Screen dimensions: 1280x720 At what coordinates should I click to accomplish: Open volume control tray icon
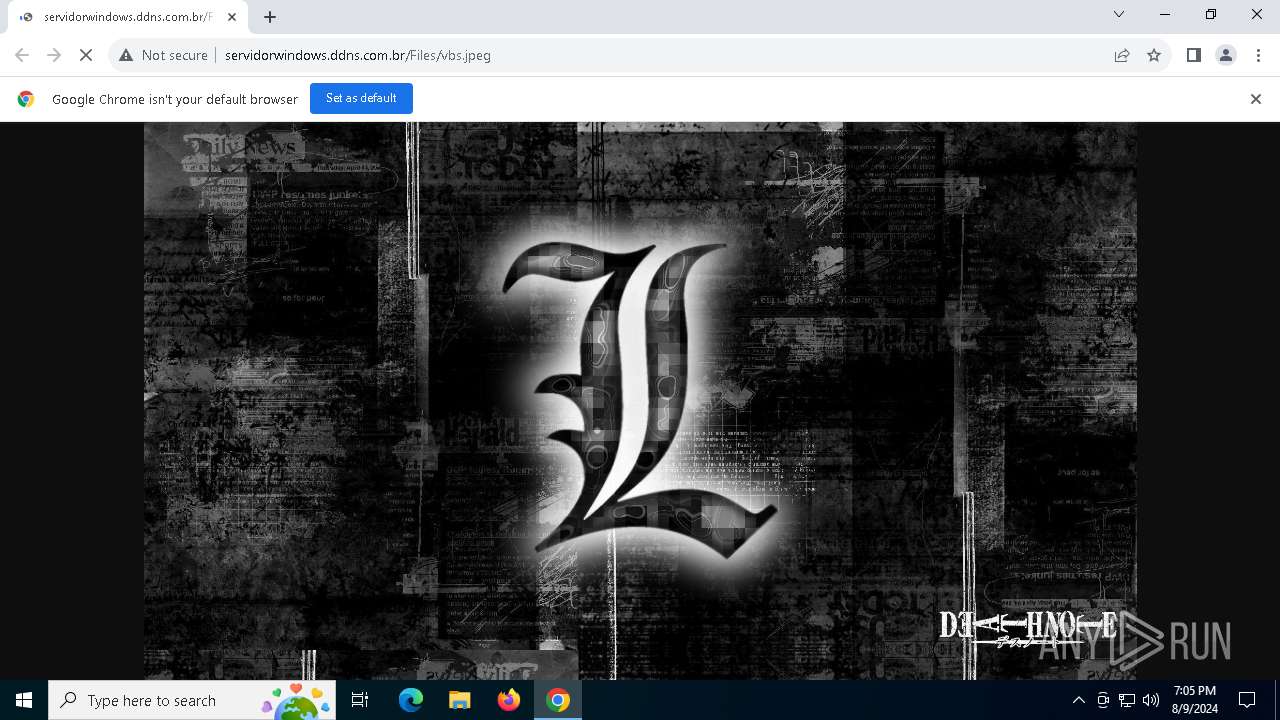(1151, 700)
